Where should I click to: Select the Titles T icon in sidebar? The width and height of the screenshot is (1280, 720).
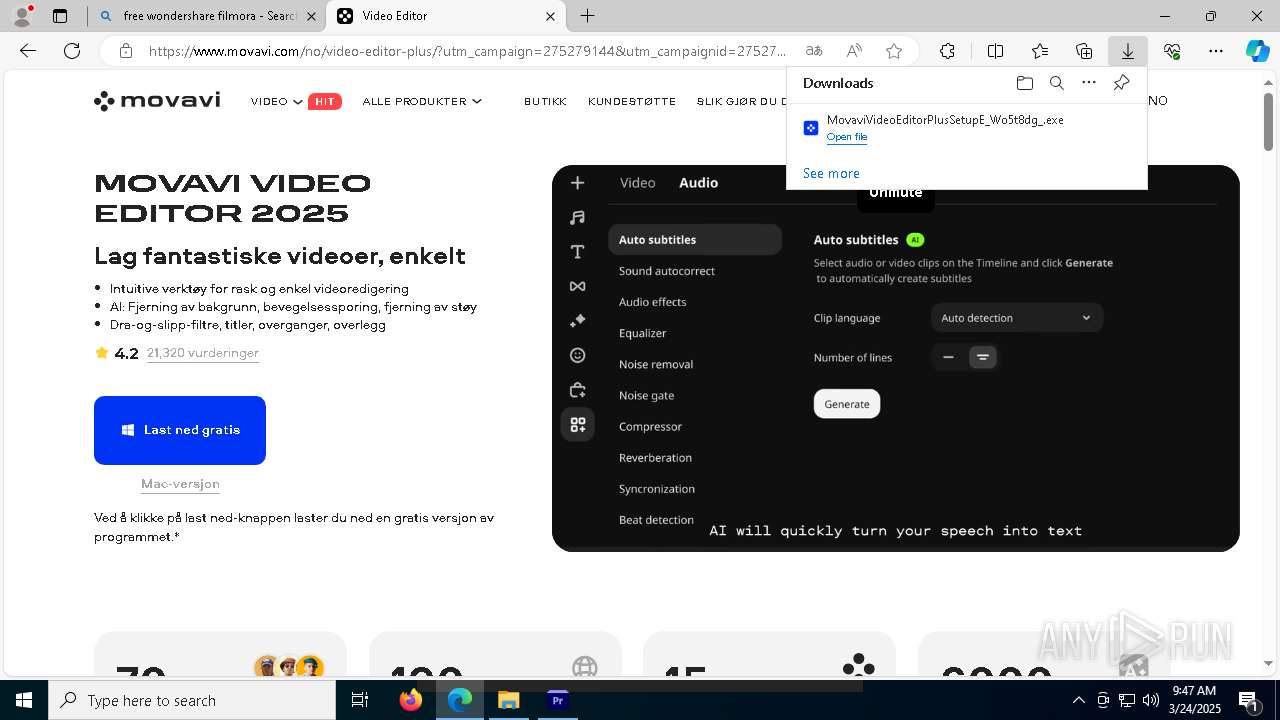(x=577, y=252)
